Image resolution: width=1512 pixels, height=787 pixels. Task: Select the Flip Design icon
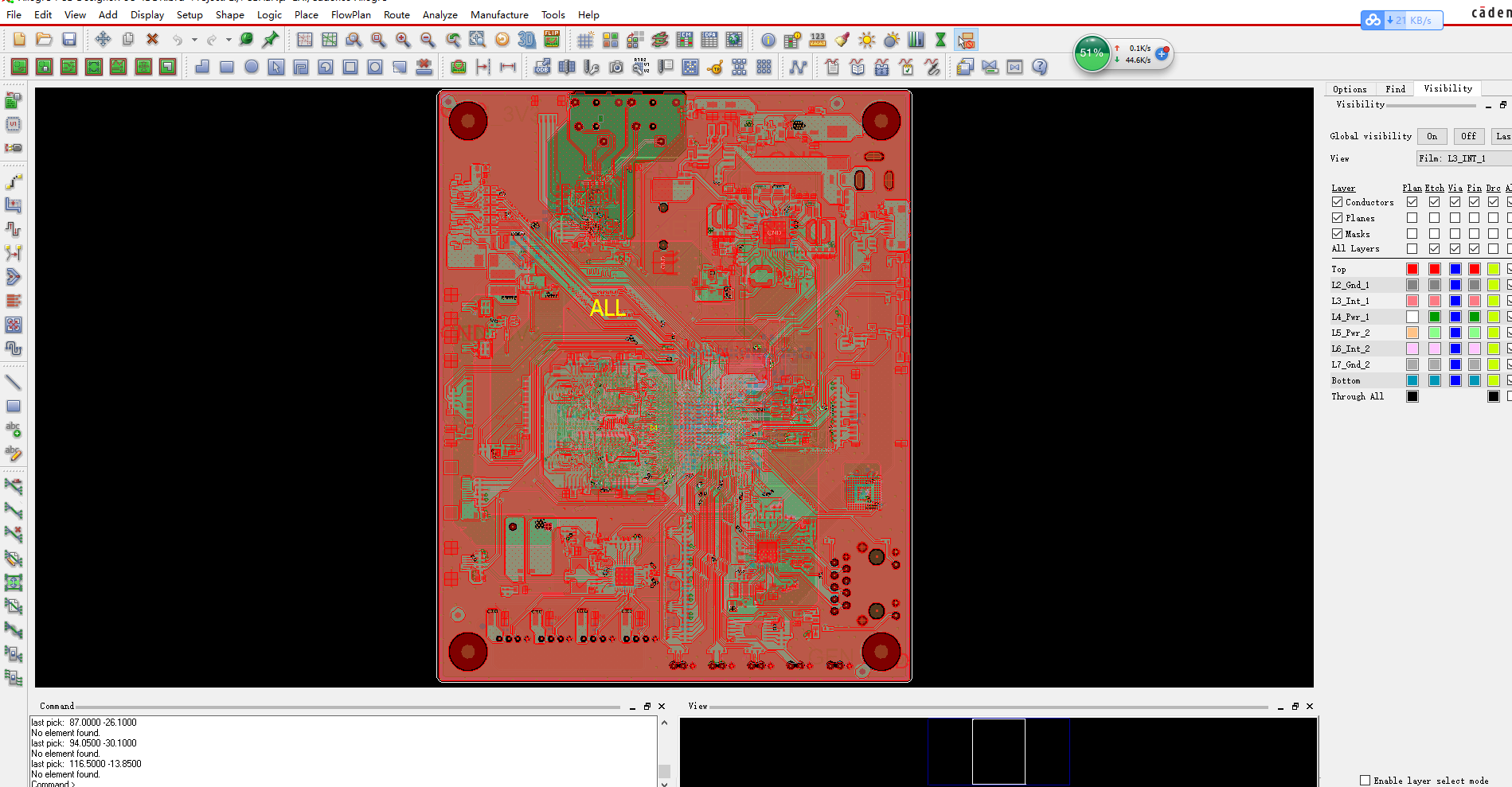pos(552,39)
